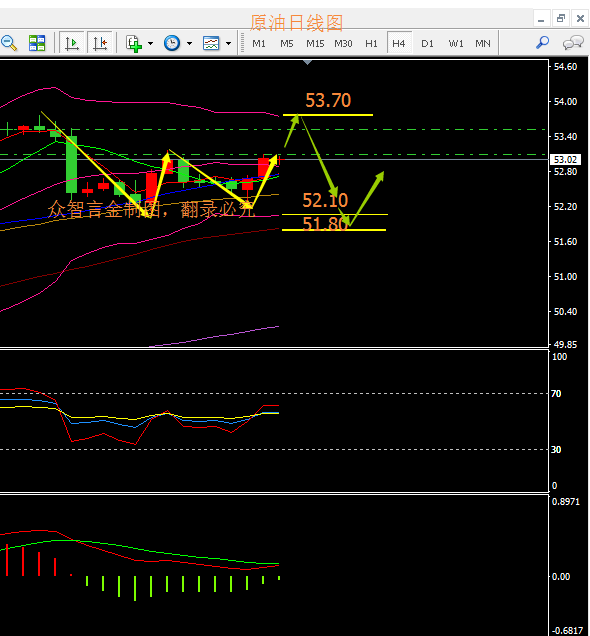Open the periods dropdown arrow
590x636 pixels.
(189, 43)
